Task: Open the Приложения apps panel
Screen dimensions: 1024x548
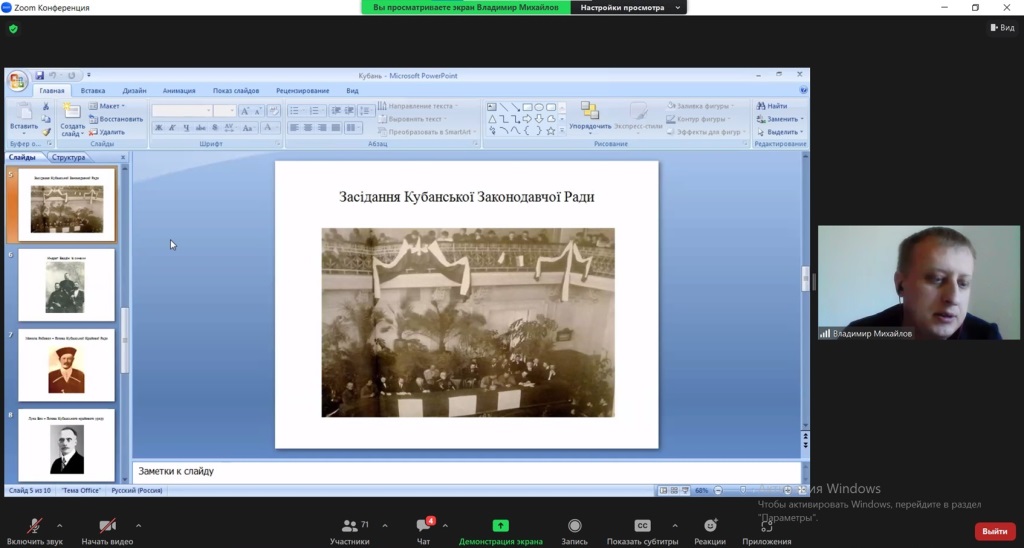Action: pyautogui.click(x=766, y=526)
